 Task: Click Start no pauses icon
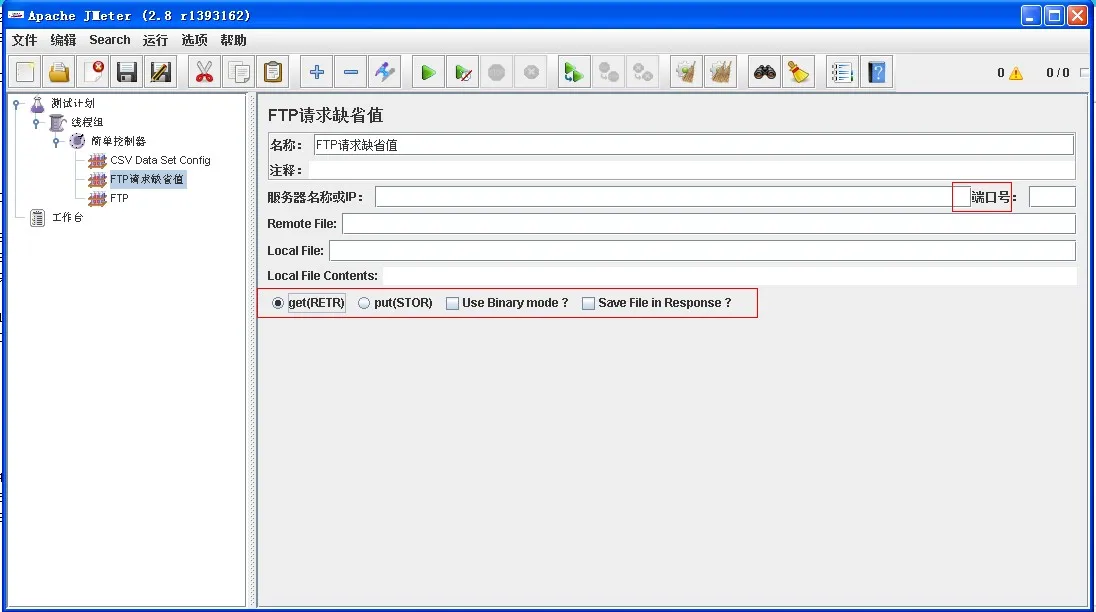pos(463,72)
